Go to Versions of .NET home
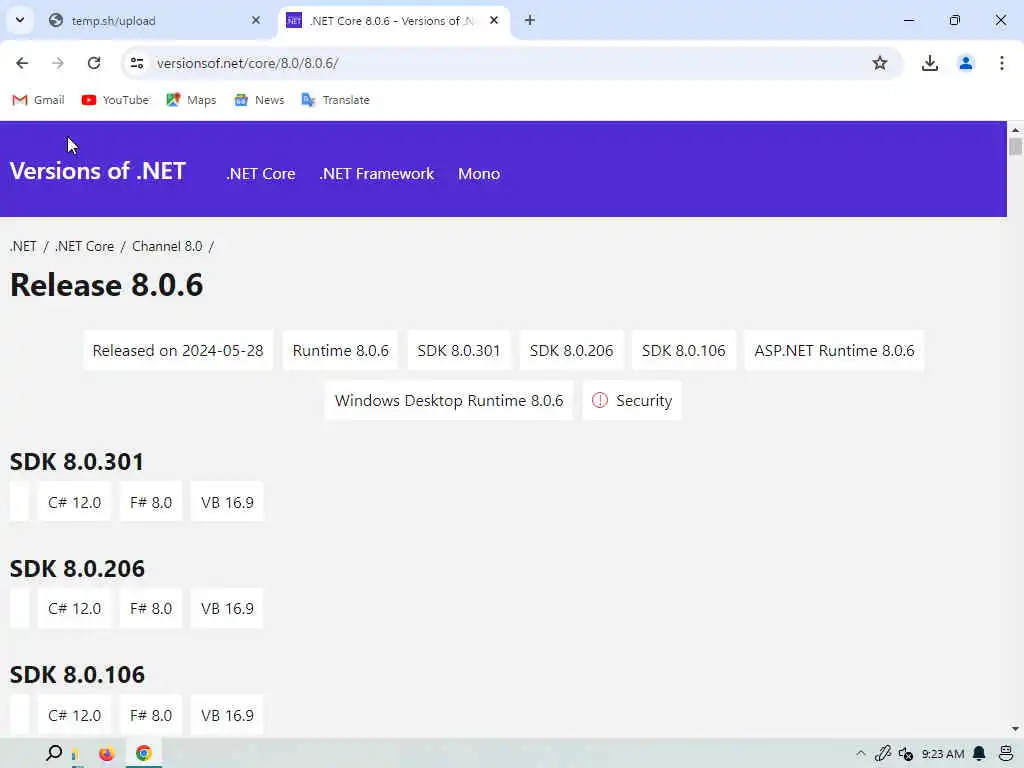This screenshot has width=1024, height=768. (97, 171)
